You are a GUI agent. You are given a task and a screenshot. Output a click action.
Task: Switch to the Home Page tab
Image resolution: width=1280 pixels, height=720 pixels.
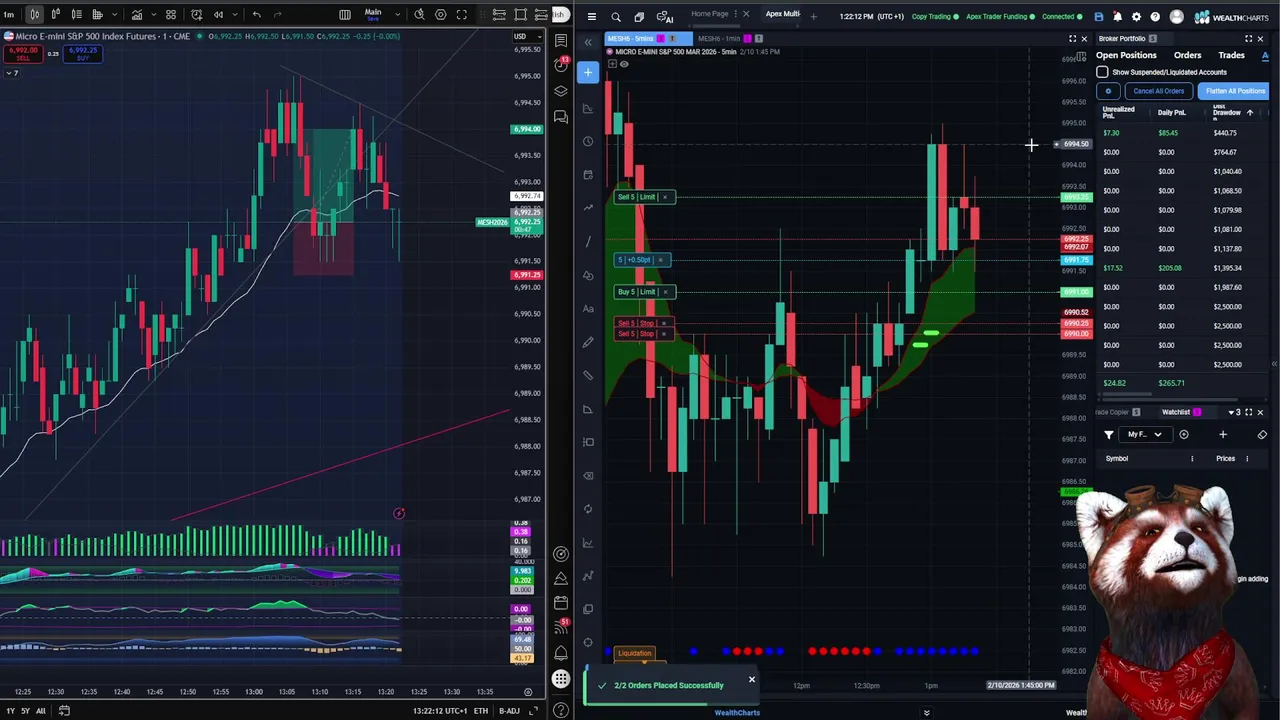tap(709, 14)
